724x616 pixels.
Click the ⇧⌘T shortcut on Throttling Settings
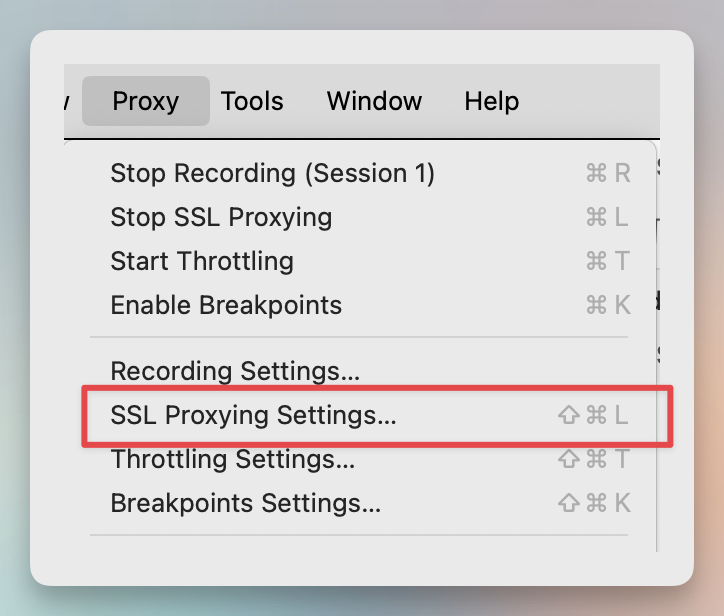coord(594,459)
